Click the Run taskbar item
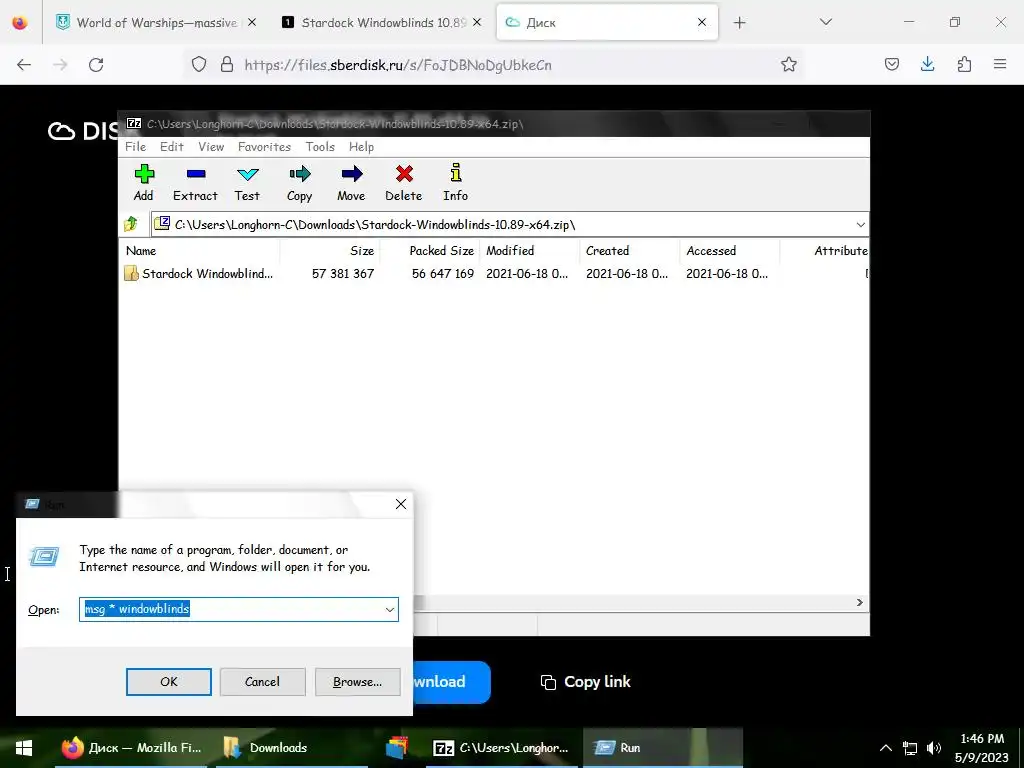The height and width of the screenshot is (768, 1024). [x=662, y=748]
